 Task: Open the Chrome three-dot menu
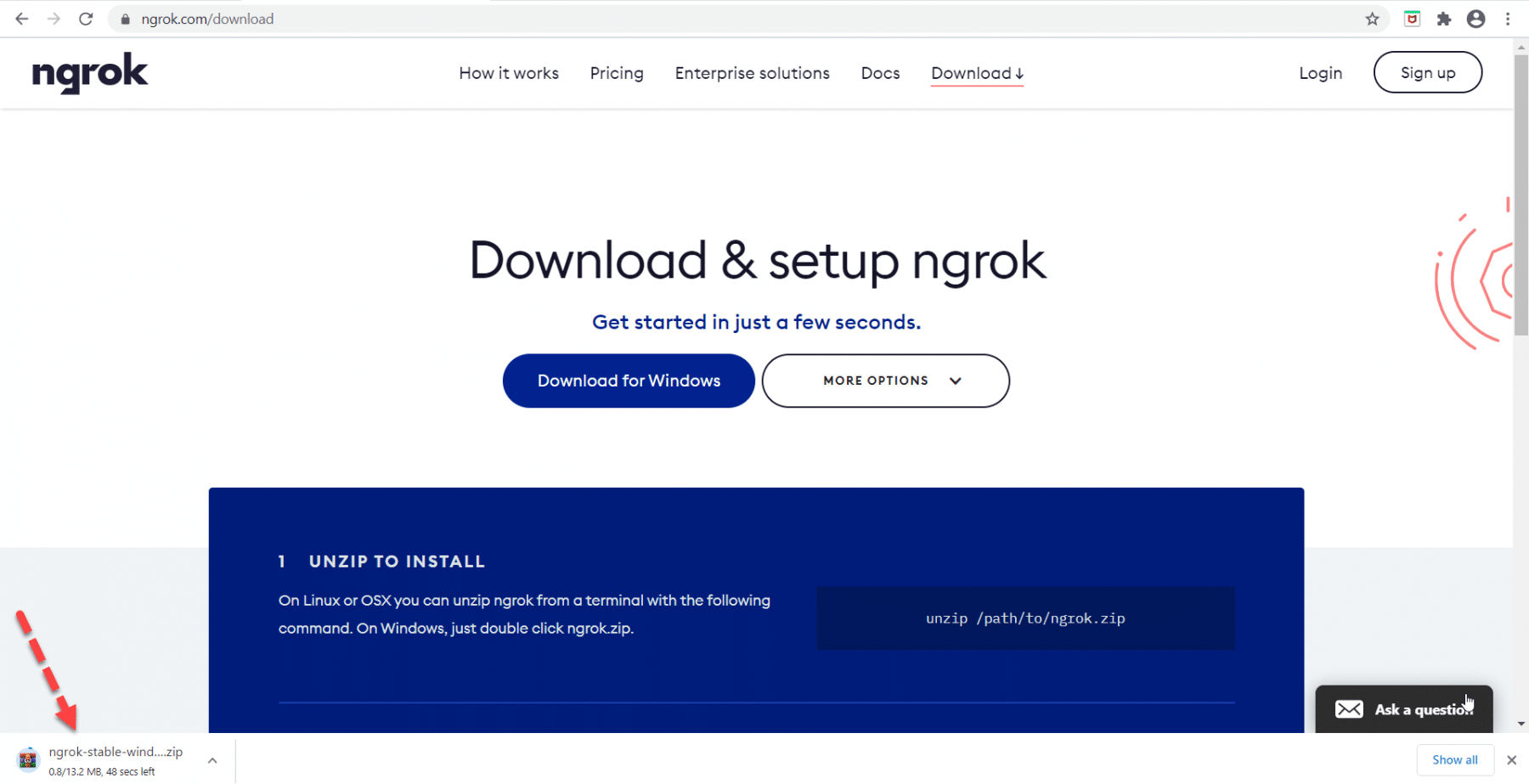pos(1508,19)
